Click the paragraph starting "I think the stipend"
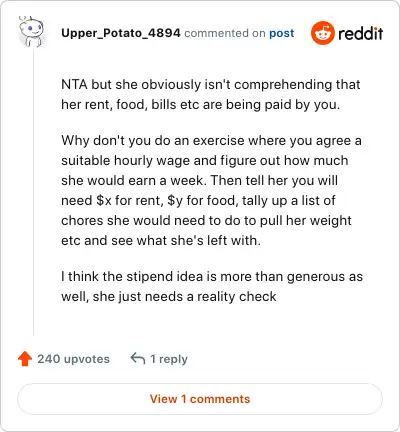This screenshot has width=400, height=432. click(x=212, y=286)
